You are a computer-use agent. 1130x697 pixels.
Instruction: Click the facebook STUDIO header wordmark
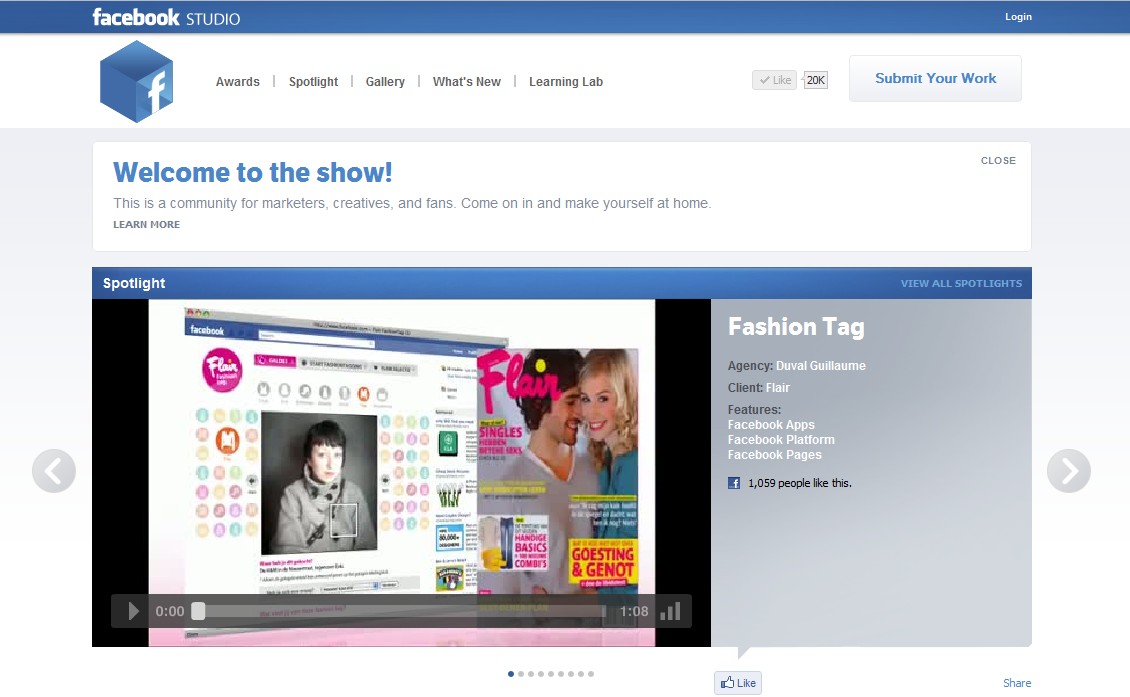166,17
